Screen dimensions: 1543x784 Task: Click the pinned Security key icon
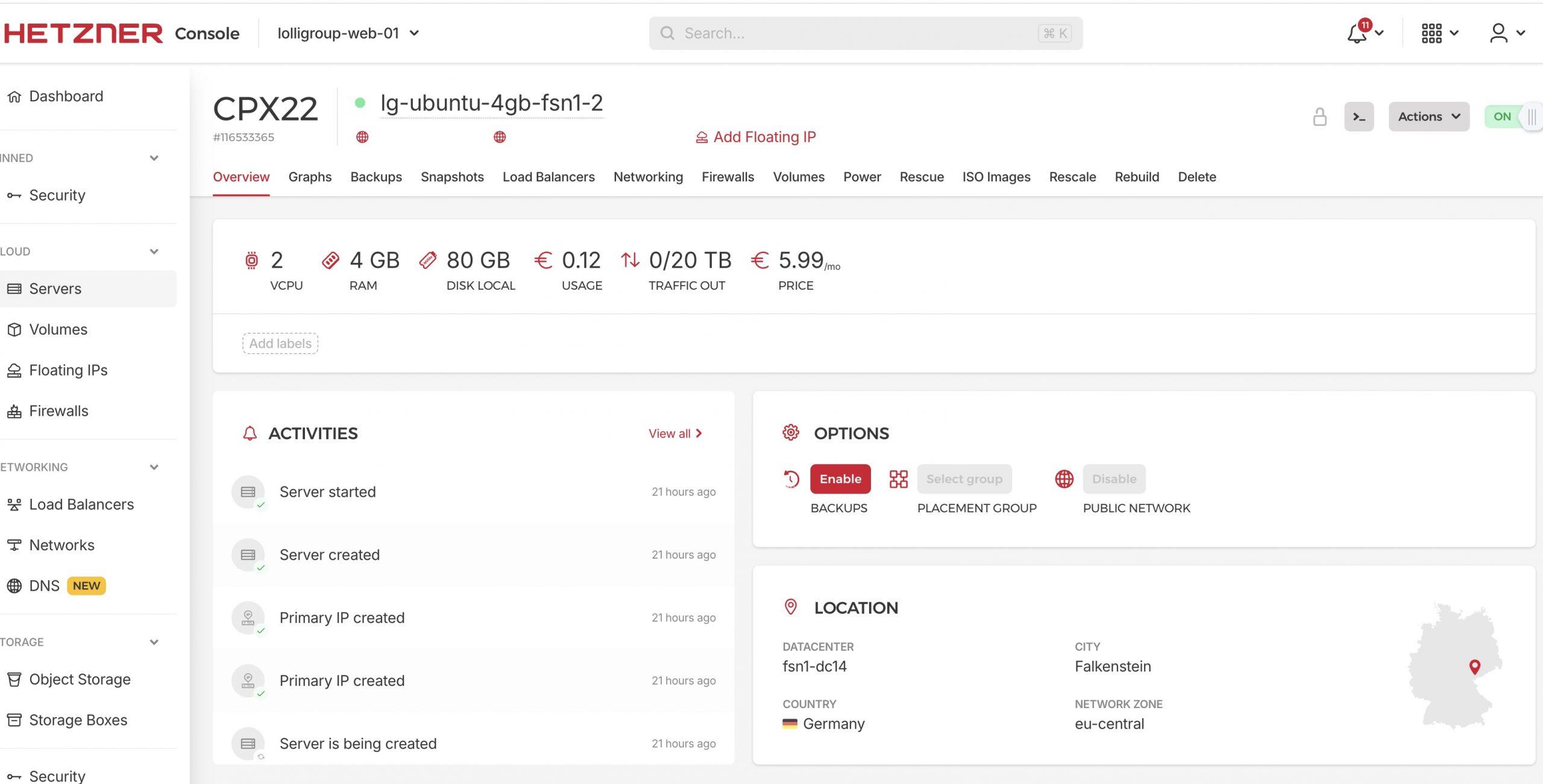[14, 195]
